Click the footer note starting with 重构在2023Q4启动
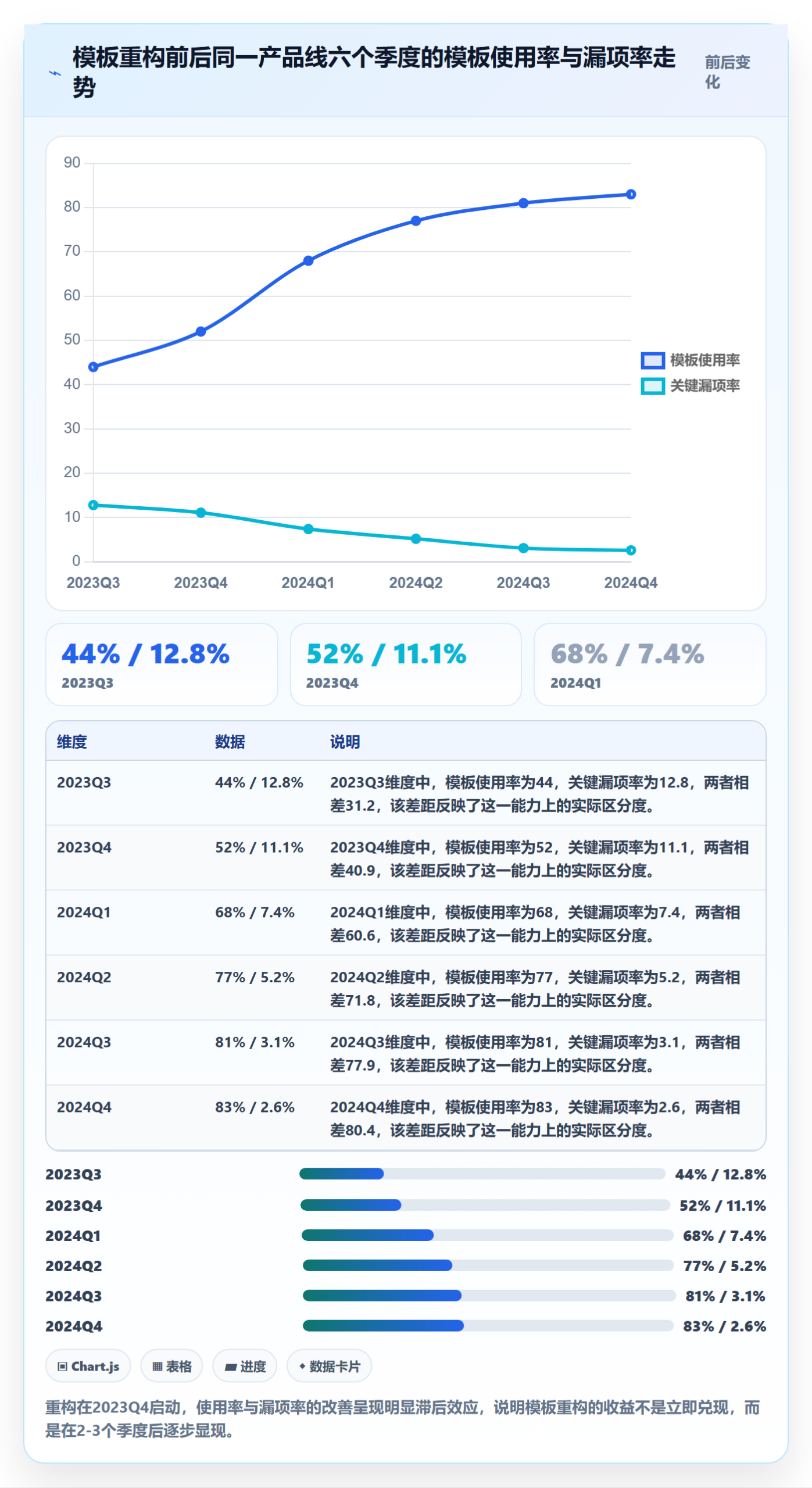This screenshot has width=812, height=1488. click(402, 1419)
